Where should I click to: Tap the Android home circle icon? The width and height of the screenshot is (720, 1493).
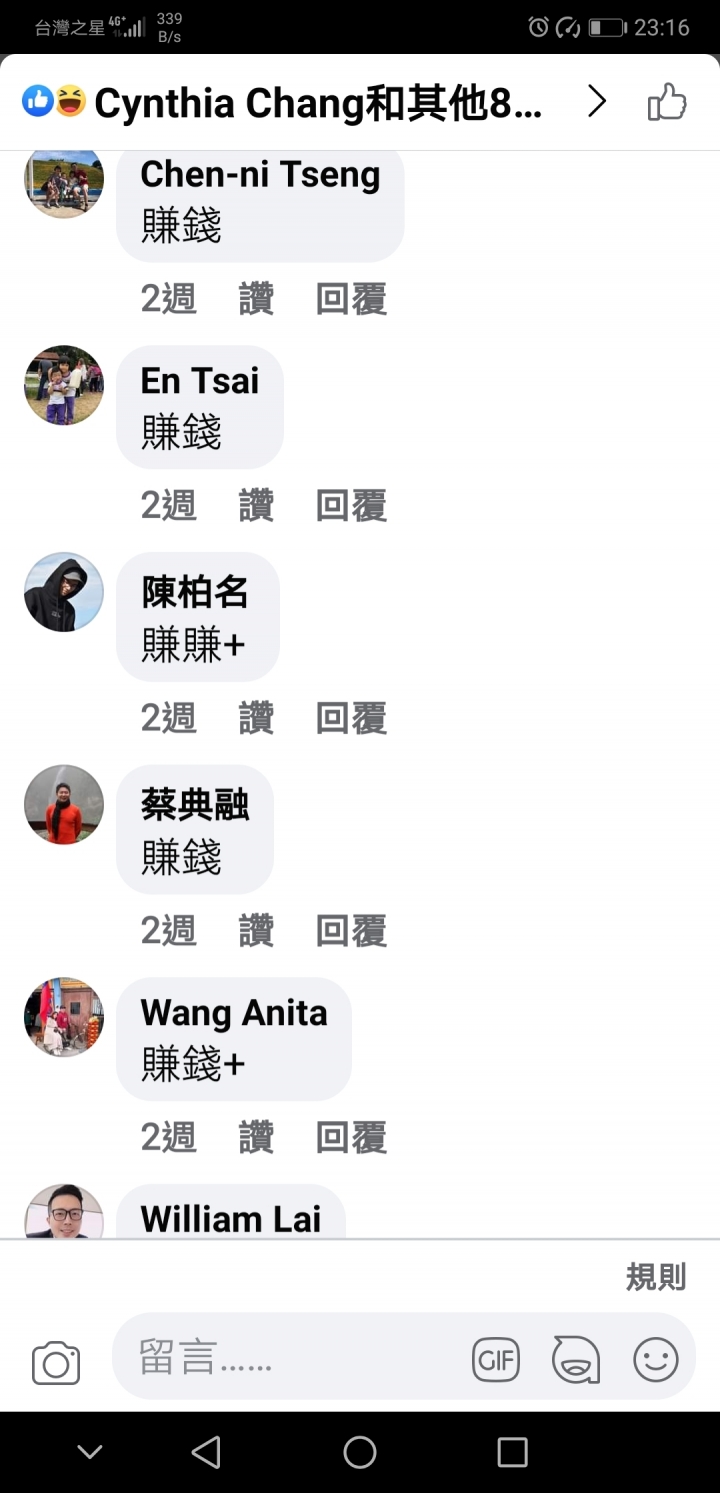click(360, 1452)
